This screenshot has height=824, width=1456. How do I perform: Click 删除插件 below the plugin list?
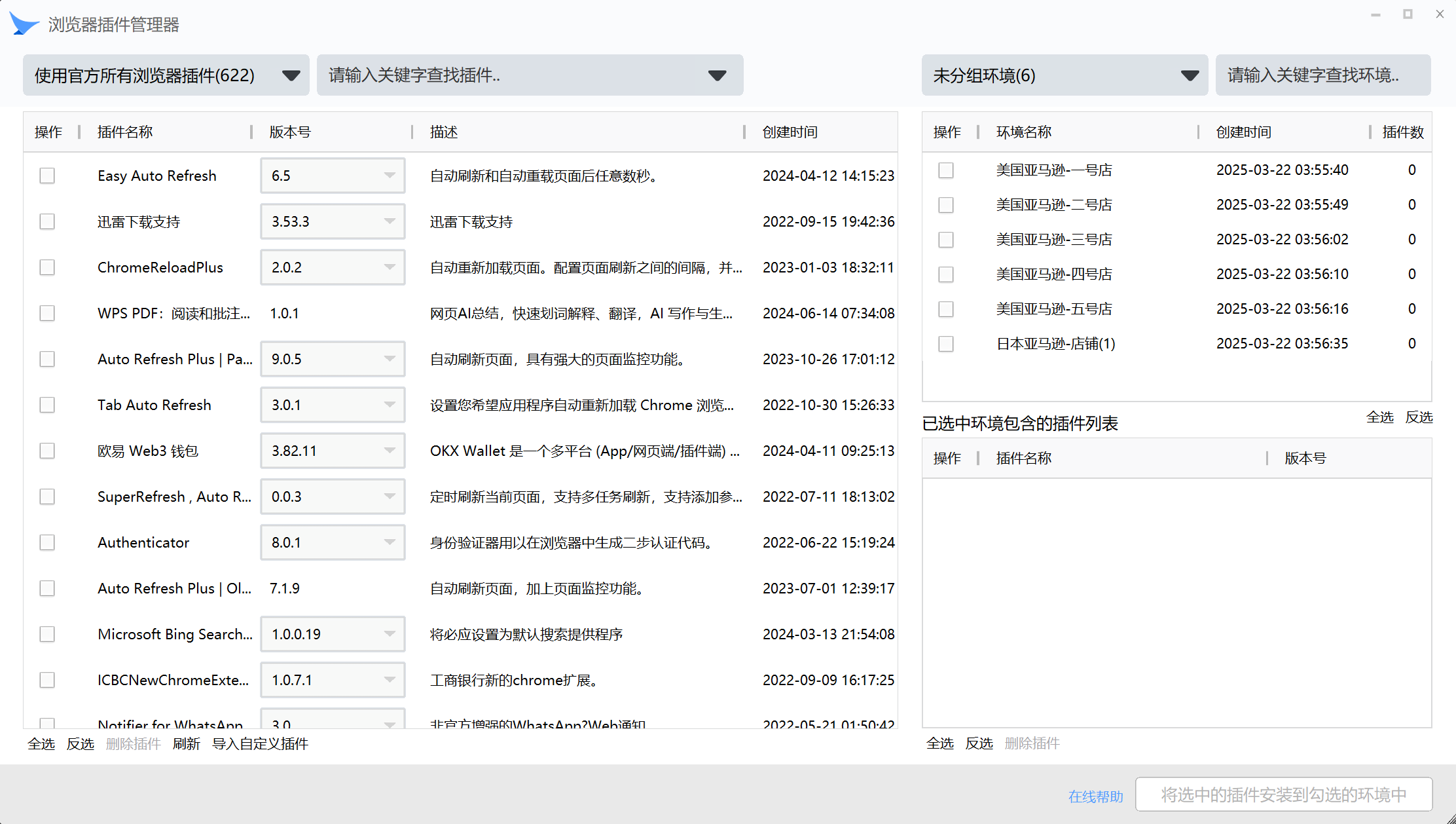pyautogui.click(x=134, y=744)
